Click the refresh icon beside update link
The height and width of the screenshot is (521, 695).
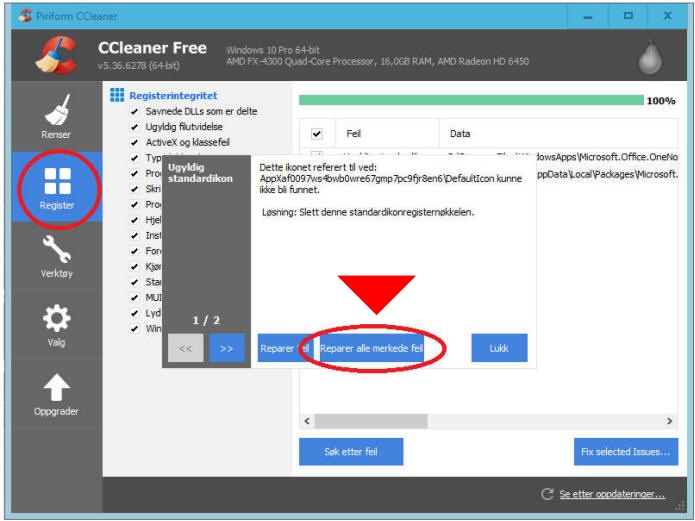547,494
